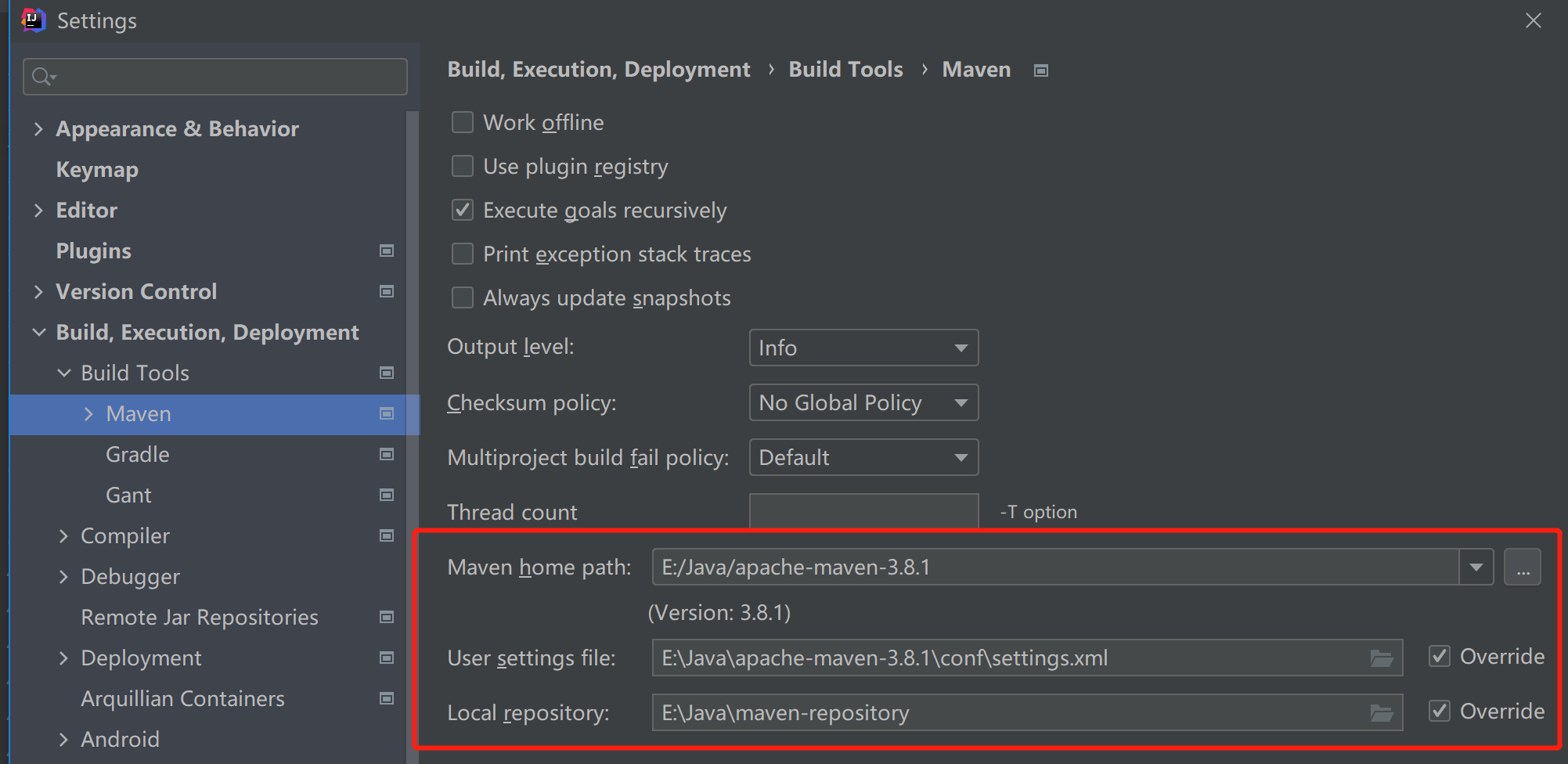Select Keymap in settings tree
The height and width of the screenshot is (764, 1568).
(x=97, y=169)
